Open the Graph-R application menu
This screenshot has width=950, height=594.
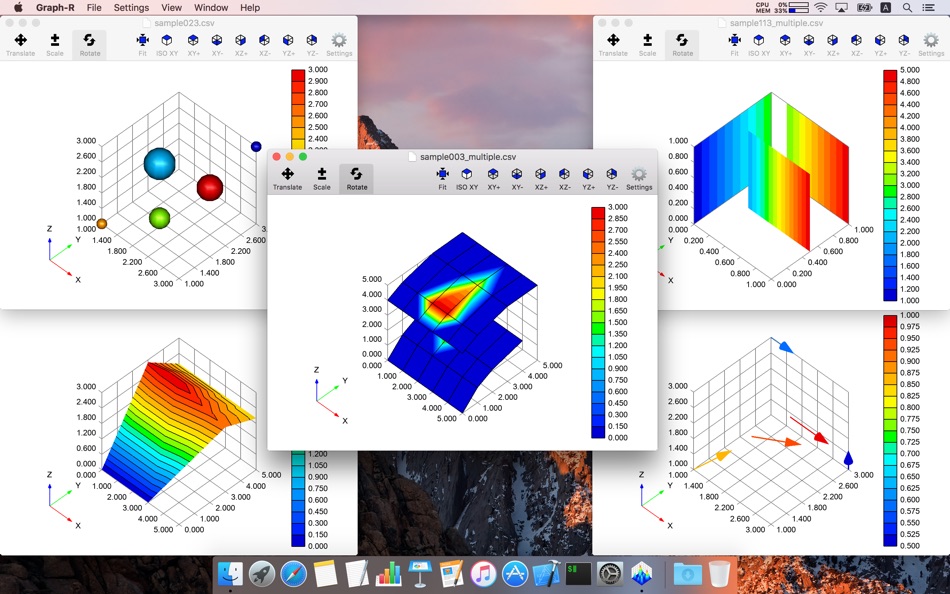(x=55, y=7)
